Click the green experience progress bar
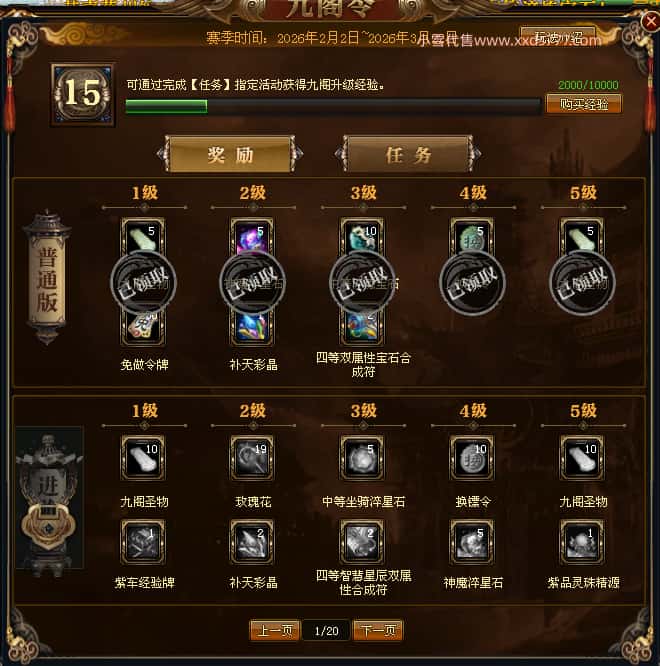The height and width of the screenshot is (666, 660). [333, 106]
